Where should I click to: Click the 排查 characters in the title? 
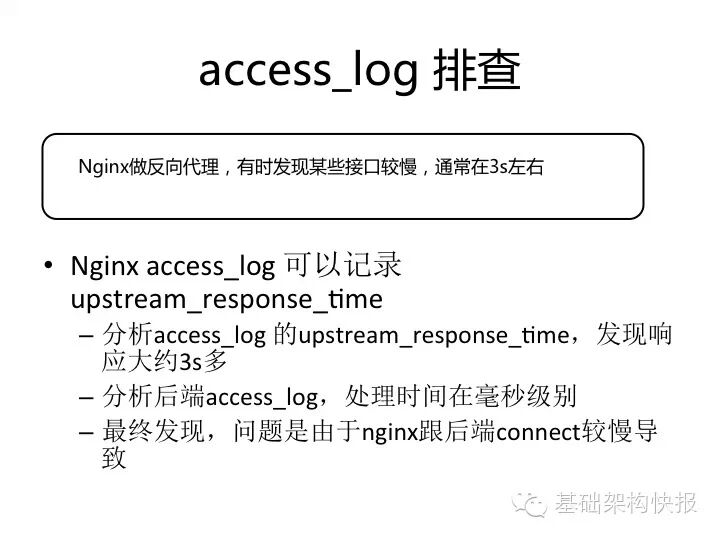click(x=477, y=70)
